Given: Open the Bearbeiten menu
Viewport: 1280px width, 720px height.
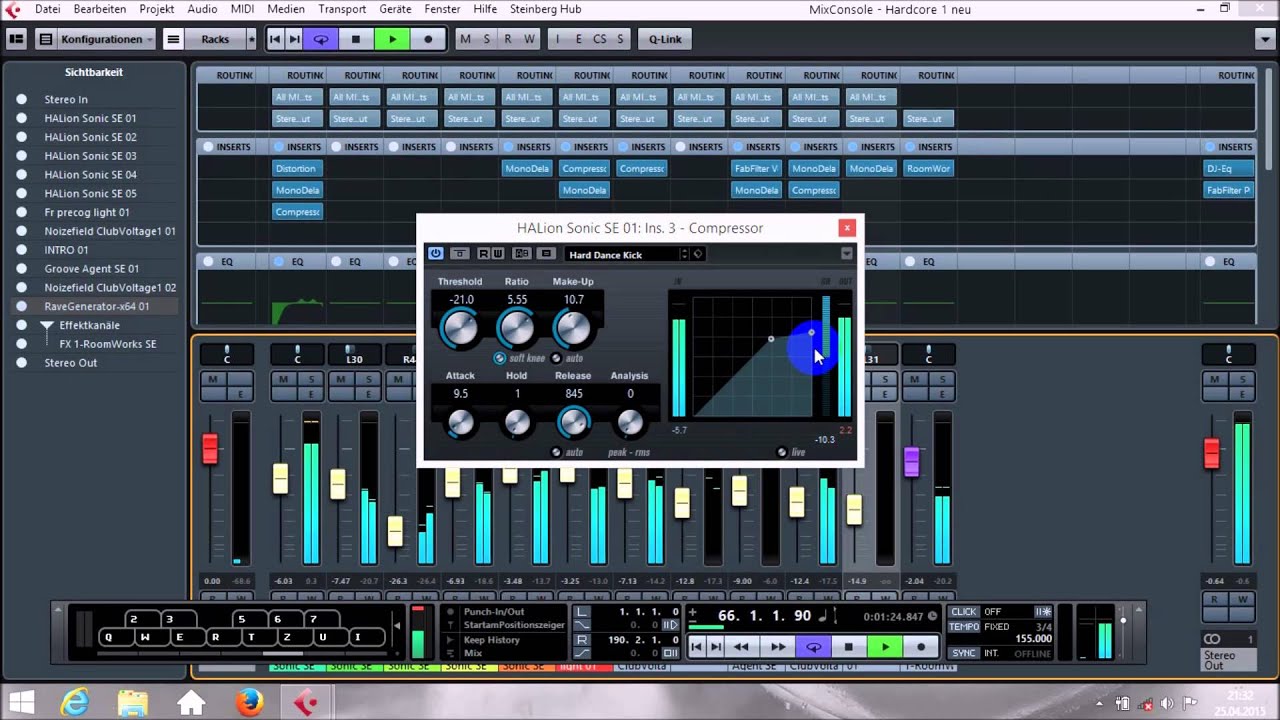Looking at the screenshot, I should tap(100, 9).
